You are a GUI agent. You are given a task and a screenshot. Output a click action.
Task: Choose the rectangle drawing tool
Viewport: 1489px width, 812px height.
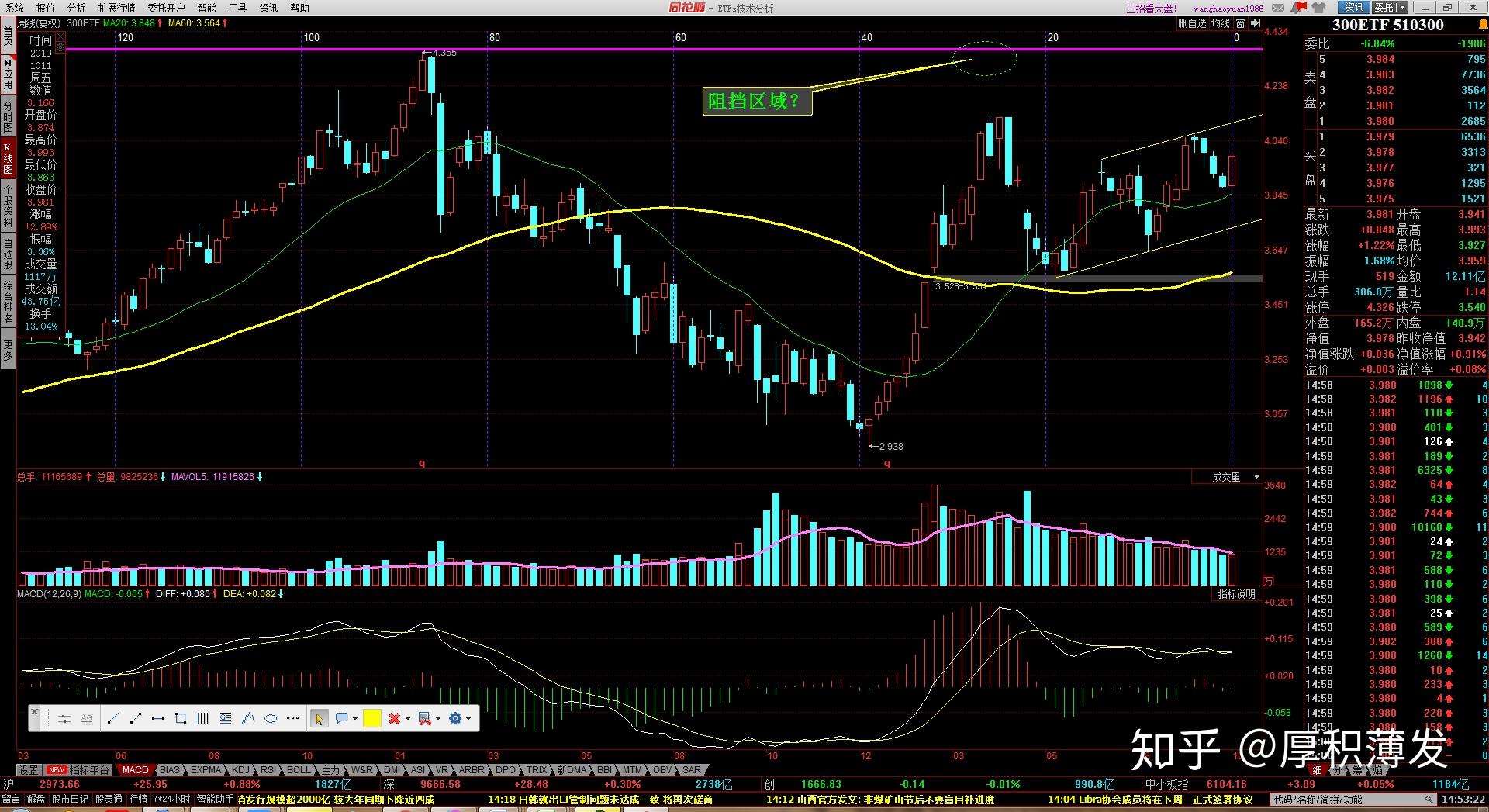(181, 719)
